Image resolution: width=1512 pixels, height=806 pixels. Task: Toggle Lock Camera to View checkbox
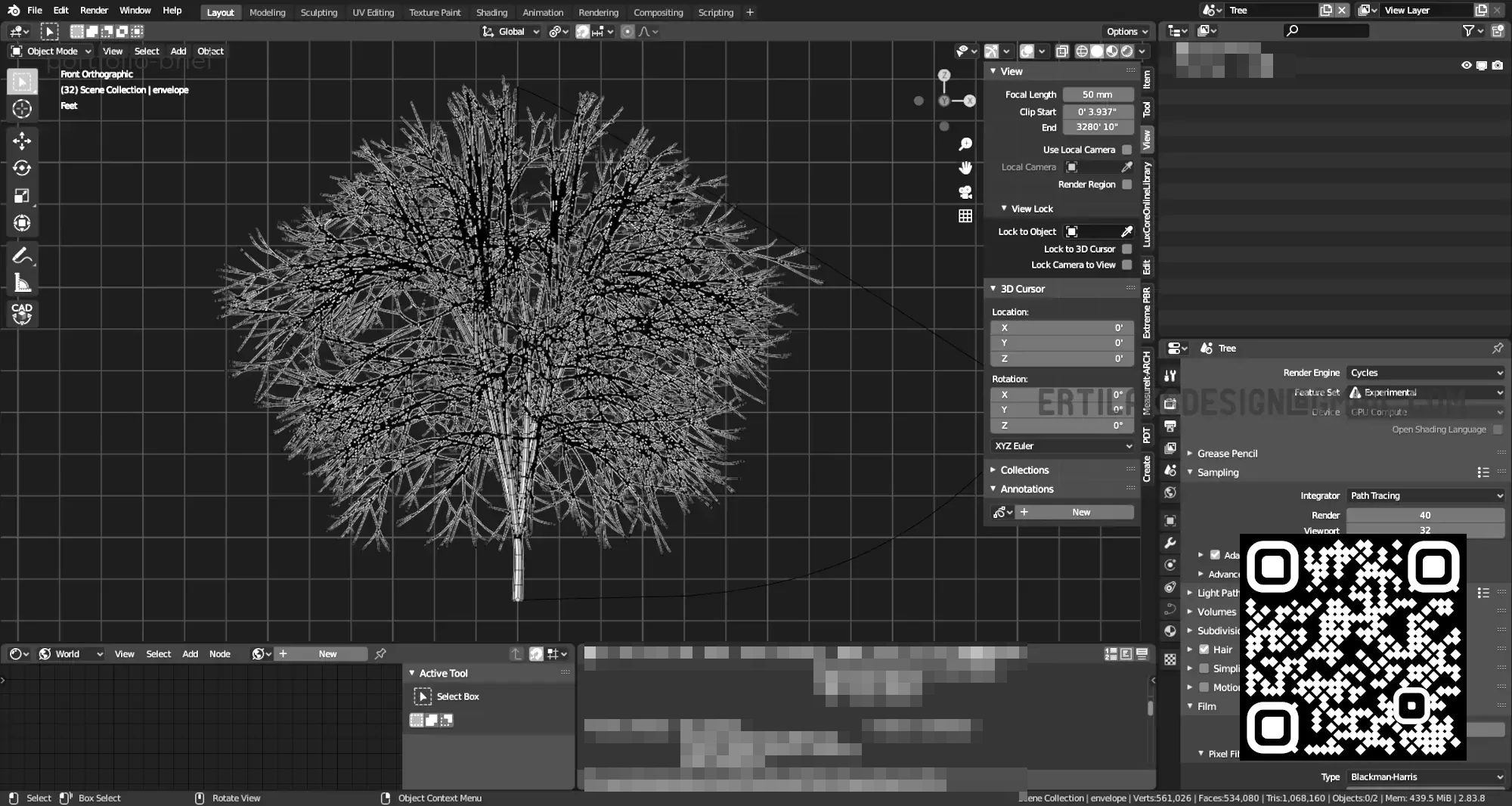click(1127, 265)
